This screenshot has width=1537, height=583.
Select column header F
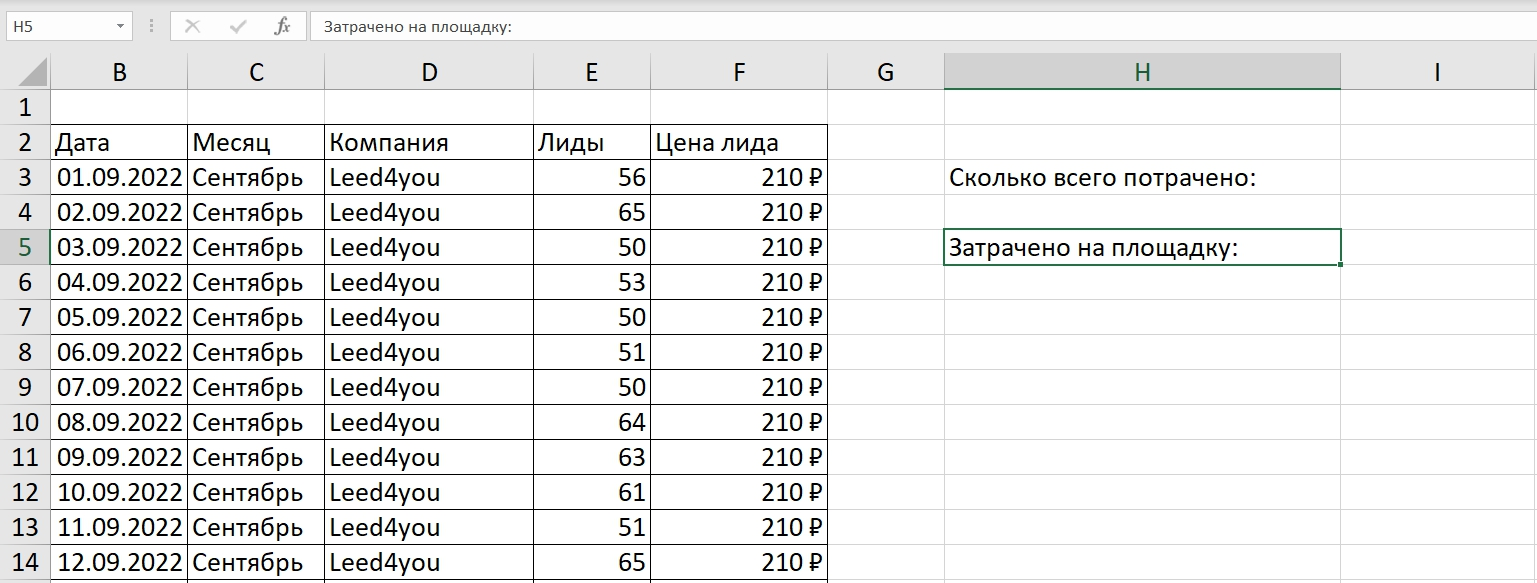tap(738, 71)
